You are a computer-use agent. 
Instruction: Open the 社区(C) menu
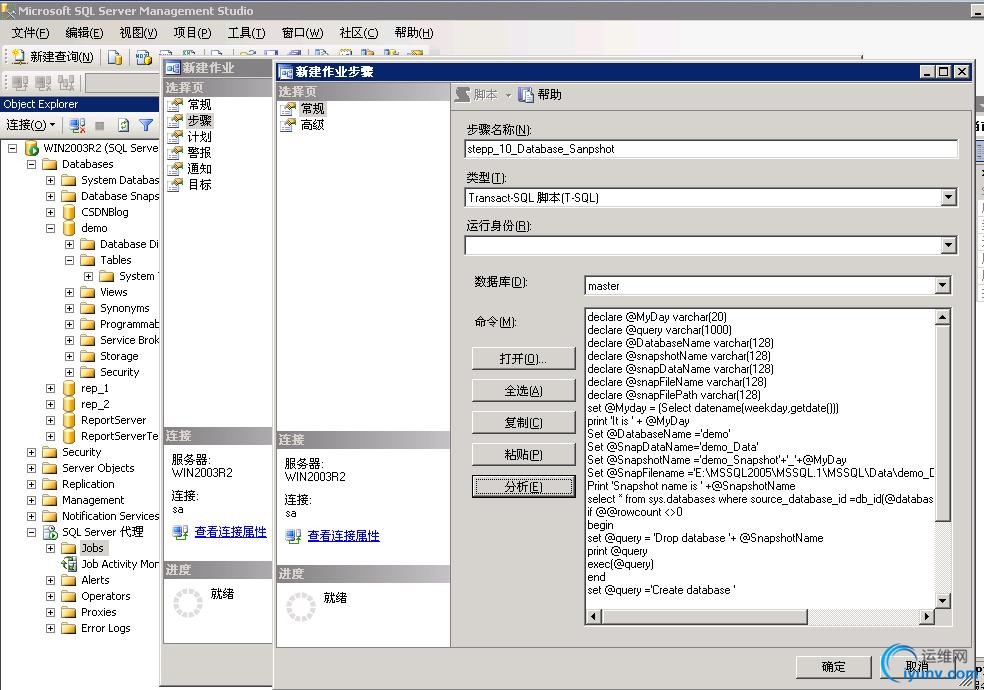tap(359, 33)
